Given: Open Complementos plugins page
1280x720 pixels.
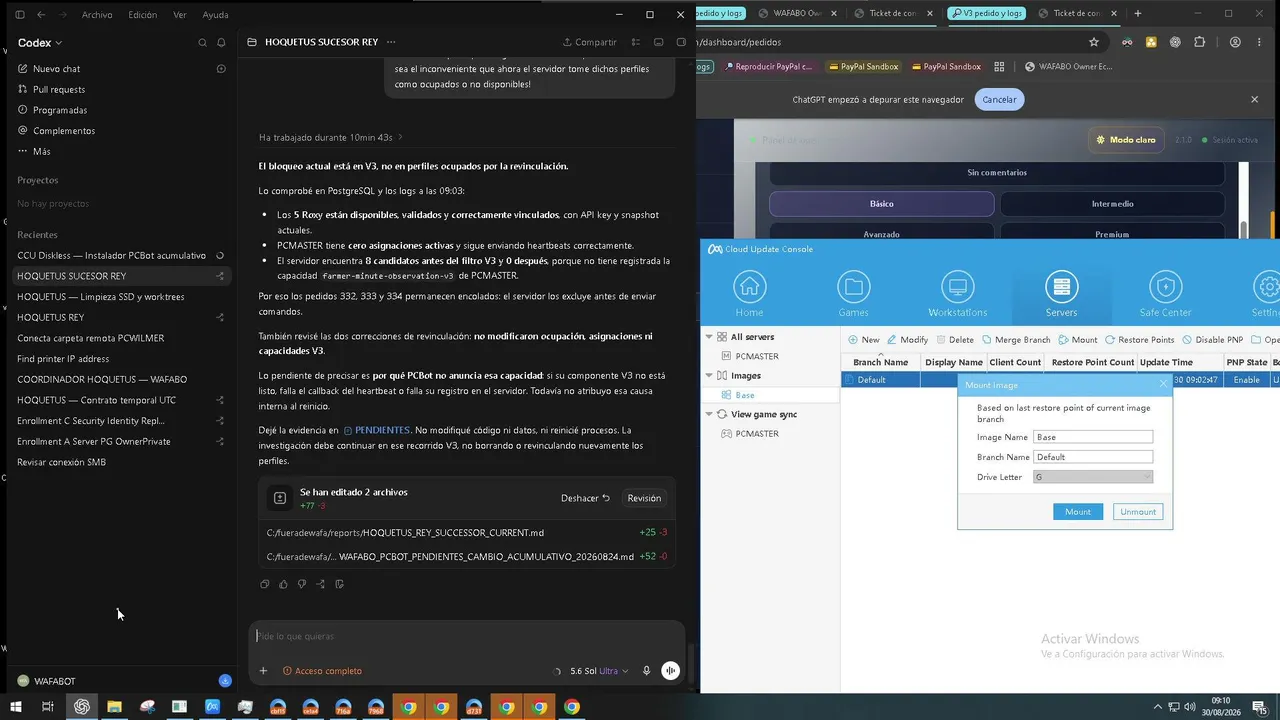Looking at the screenshot, I should (x=64, y=131).
